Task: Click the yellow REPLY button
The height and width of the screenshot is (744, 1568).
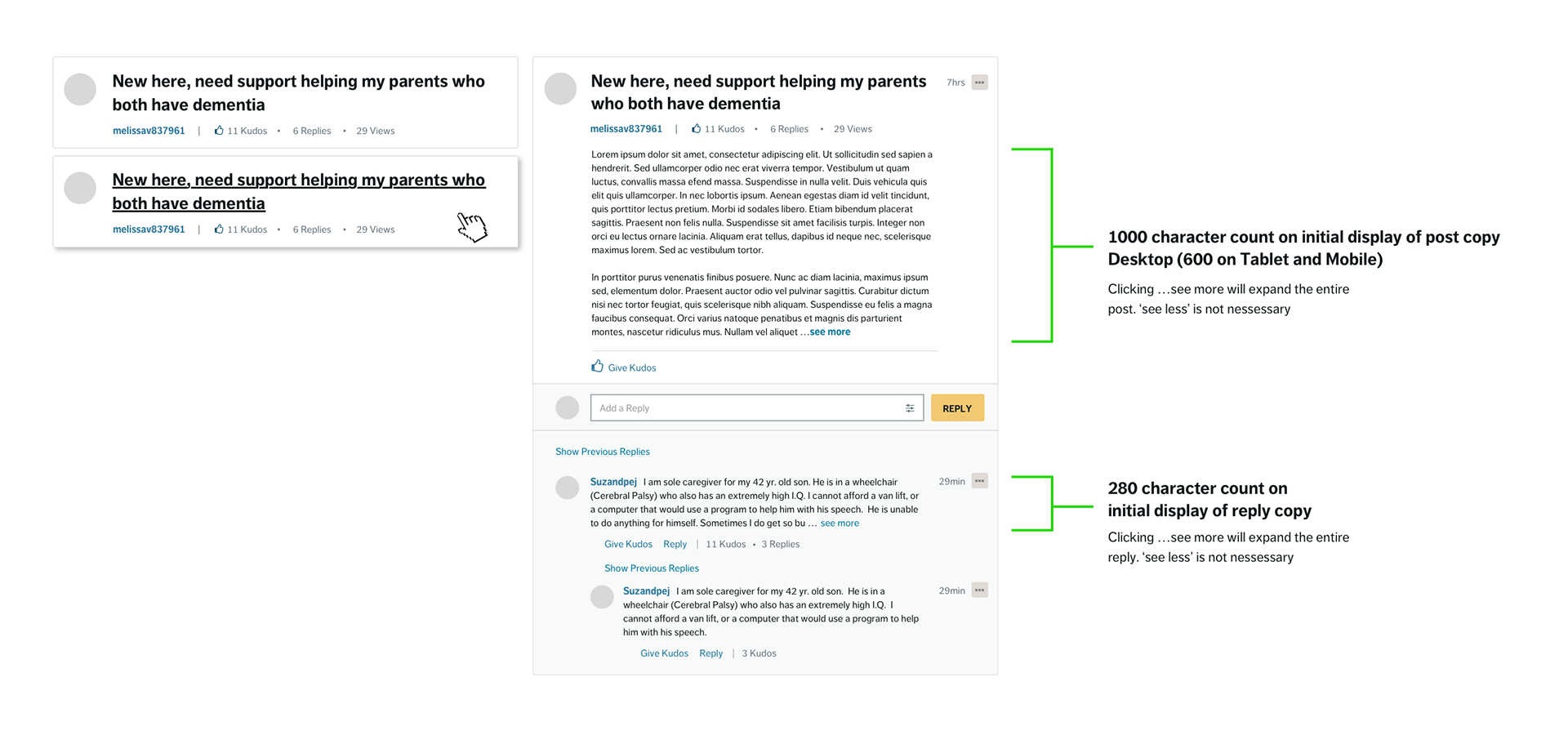Action: click(957, 408)
